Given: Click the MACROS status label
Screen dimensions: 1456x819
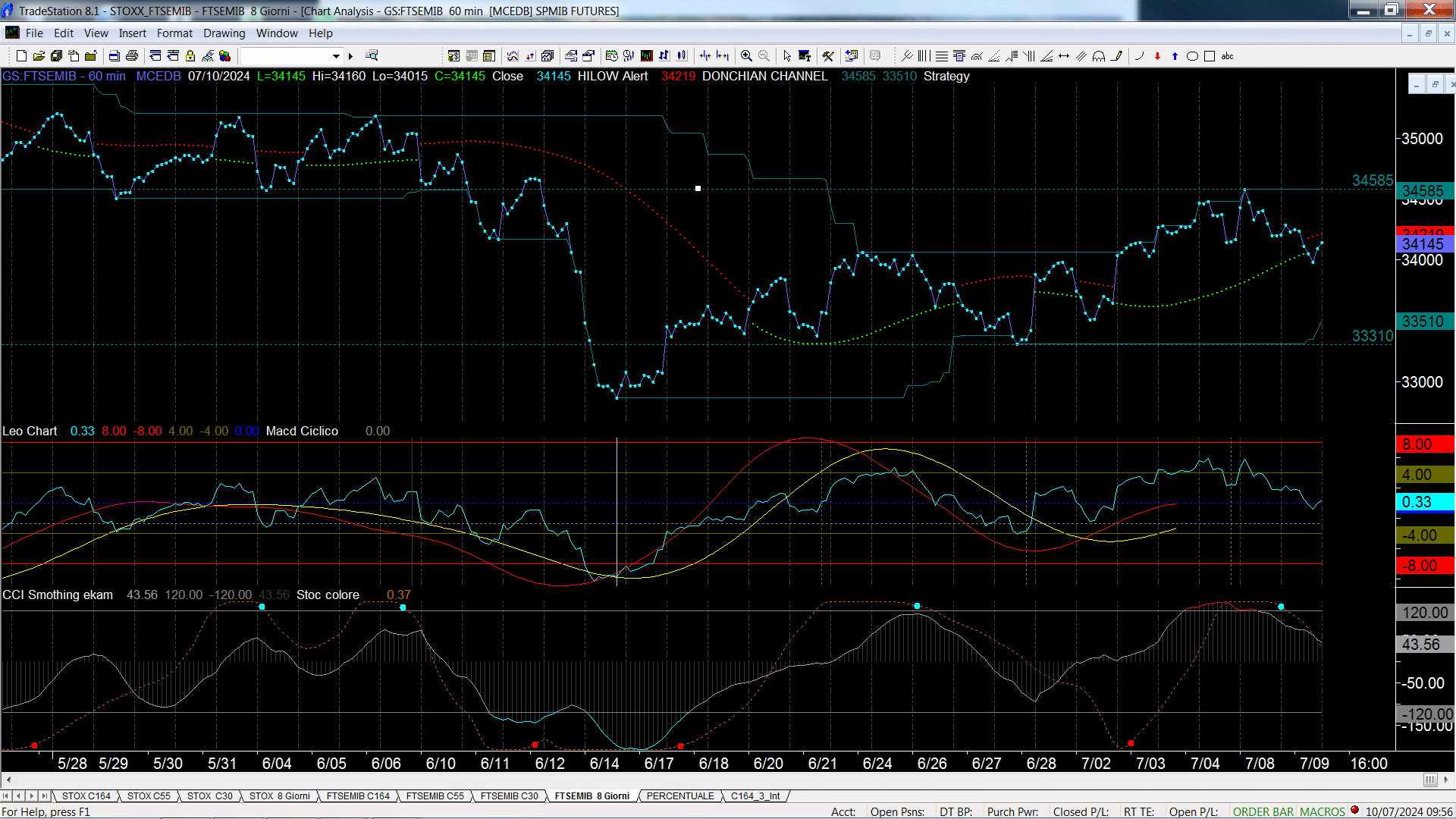Looking at the screenshot, I should pyautogui.click(x=1323, y=811).
